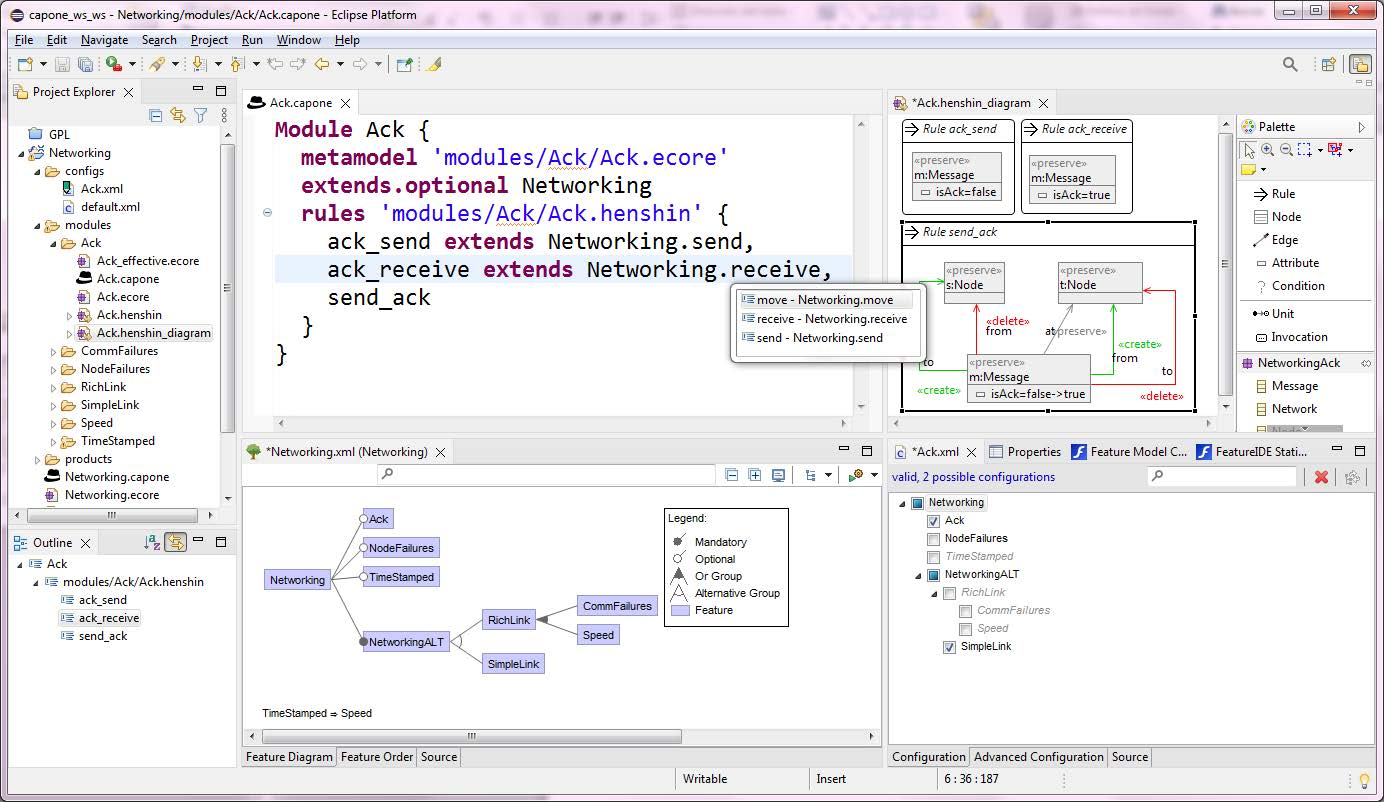Screen dimensions: 1384x802
Task: Click Link with Editor in Project Explorer
Action: point(177,115)
